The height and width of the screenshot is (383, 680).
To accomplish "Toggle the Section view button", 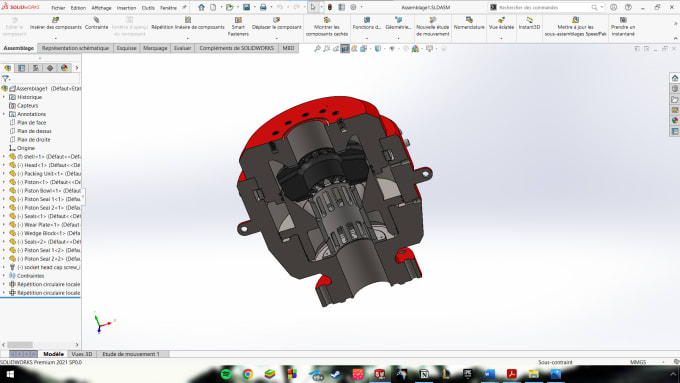I will (x=345, y=49).
